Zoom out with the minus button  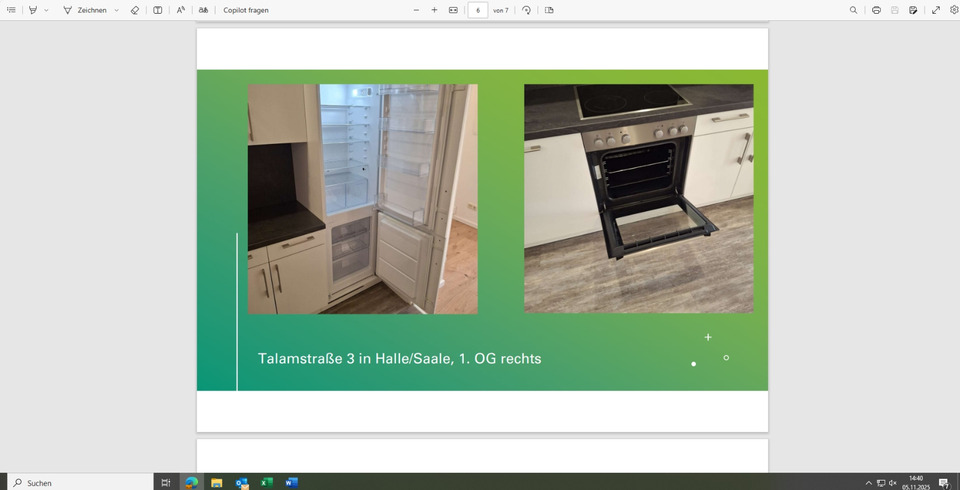(x=417, y=10)
